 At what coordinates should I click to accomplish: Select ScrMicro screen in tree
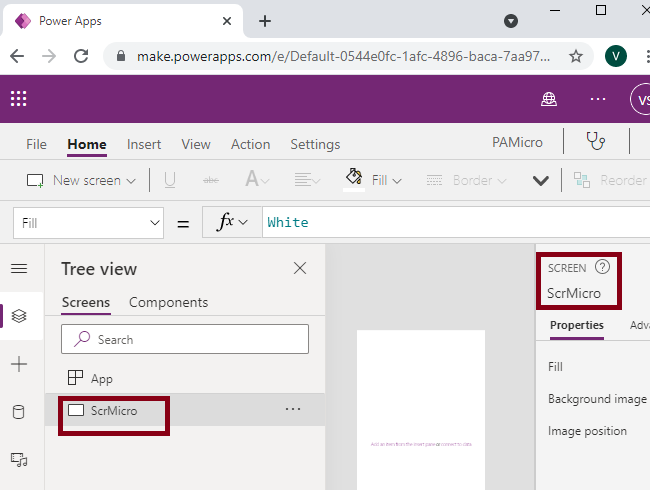(x=185, y=410)
